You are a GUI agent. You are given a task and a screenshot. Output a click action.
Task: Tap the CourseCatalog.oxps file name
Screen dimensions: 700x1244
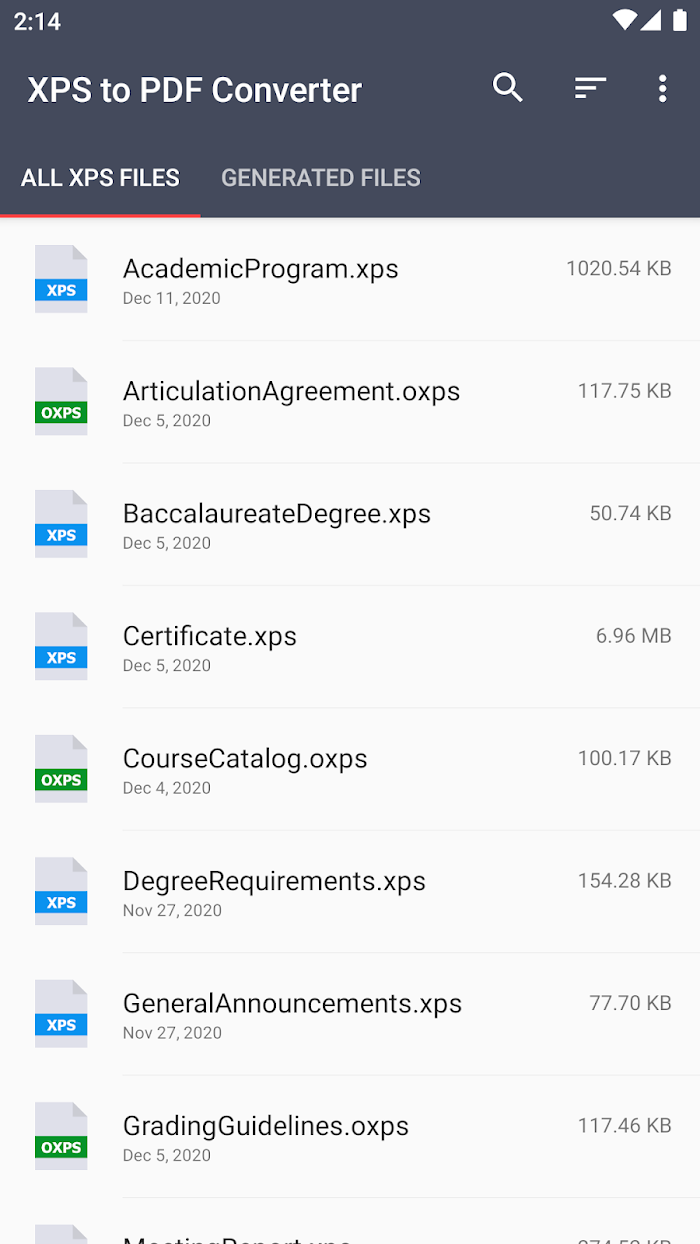tap(245, 759)
